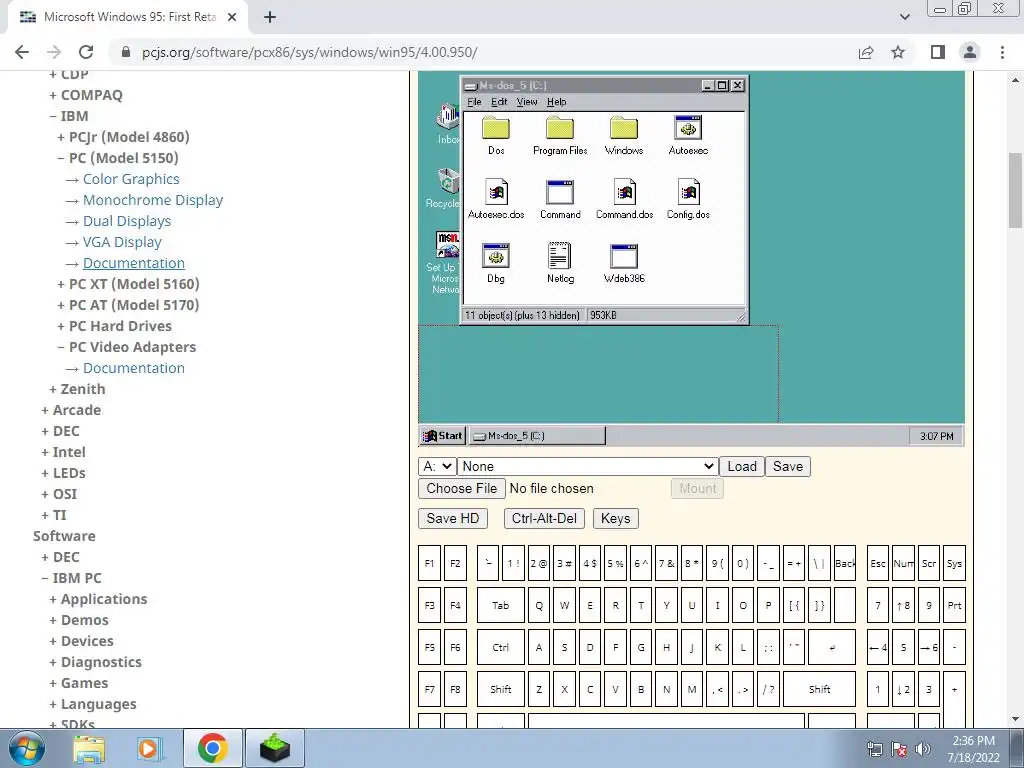The image size is (1024, 768).
Task: Click Ms-dos_5 (C:) taskbar button
Action: [537, 436]
